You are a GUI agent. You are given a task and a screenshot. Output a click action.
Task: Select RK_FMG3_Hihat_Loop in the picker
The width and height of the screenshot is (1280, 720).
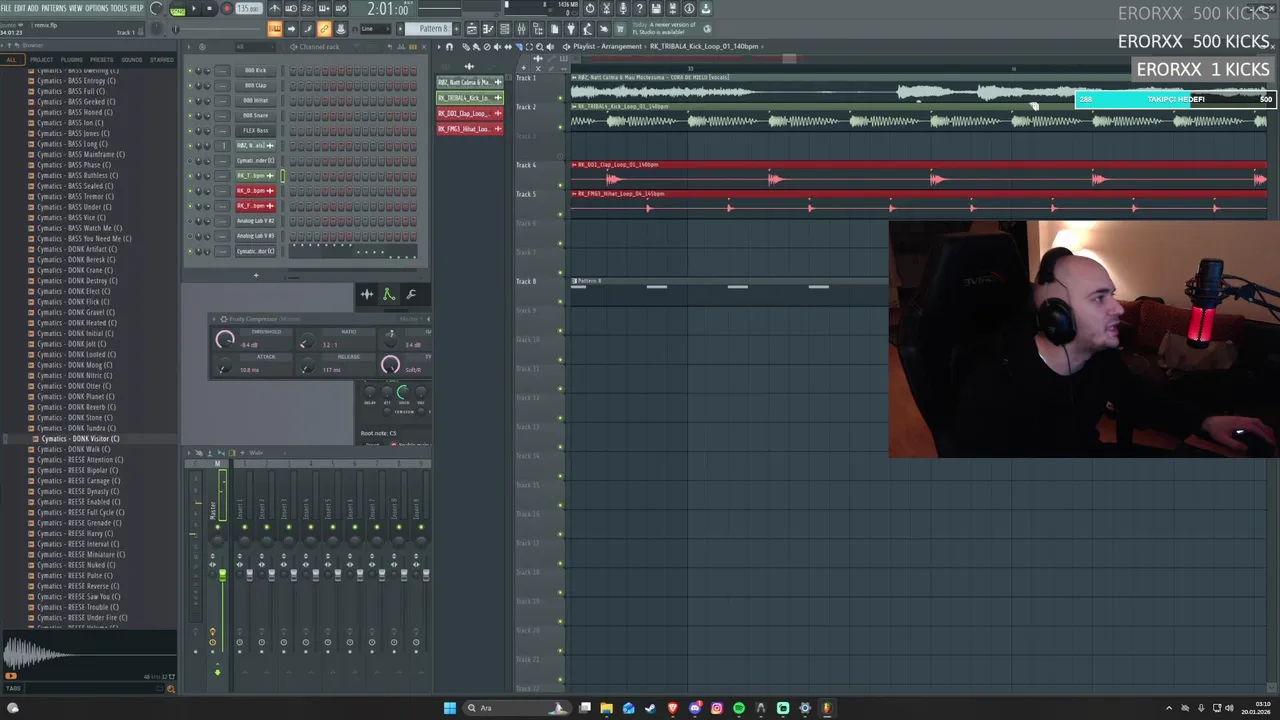pyautogui.click(x=470, y=128)
